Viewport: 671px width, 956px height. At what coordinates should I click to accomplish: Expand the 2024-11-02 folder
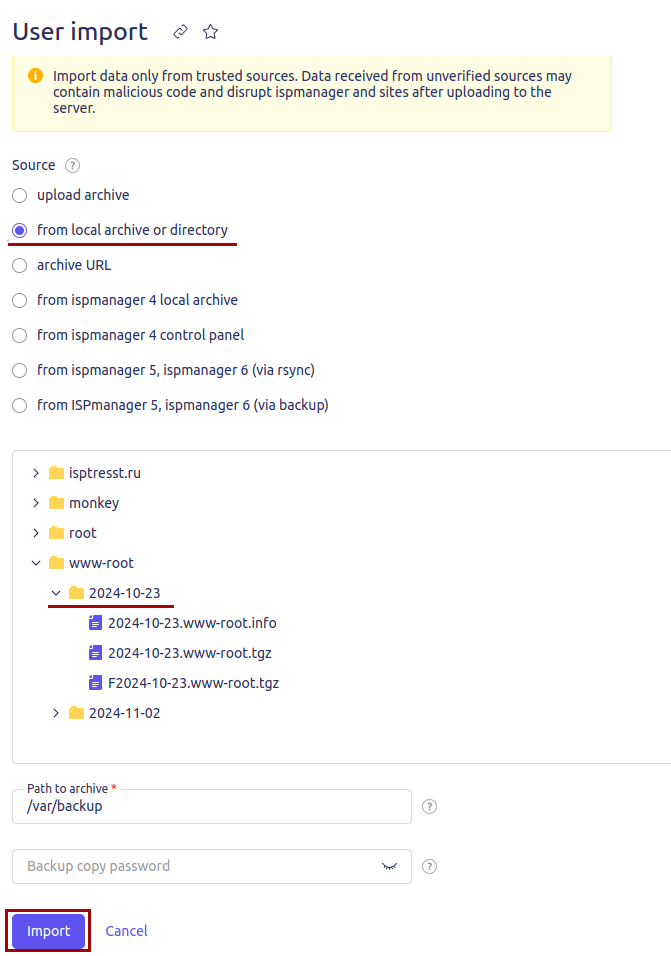pos(56,713)
